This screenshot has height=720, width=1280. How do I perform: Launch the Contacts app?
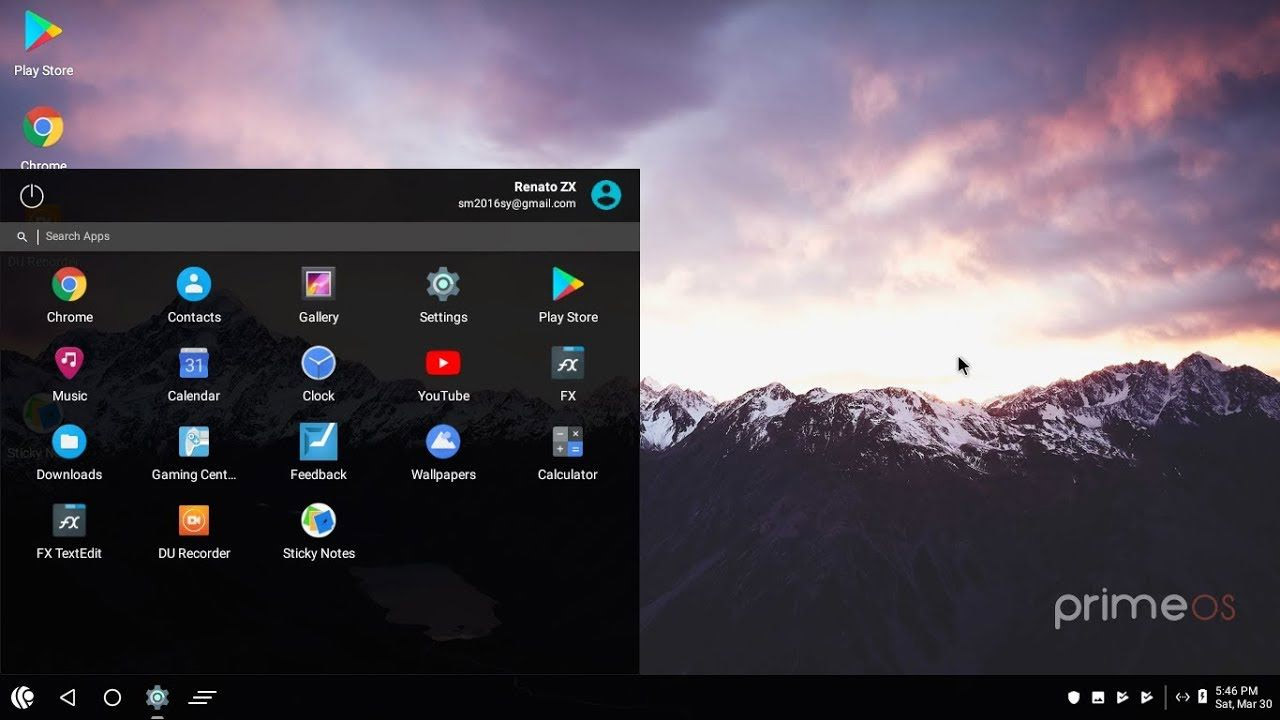point(194,295)
